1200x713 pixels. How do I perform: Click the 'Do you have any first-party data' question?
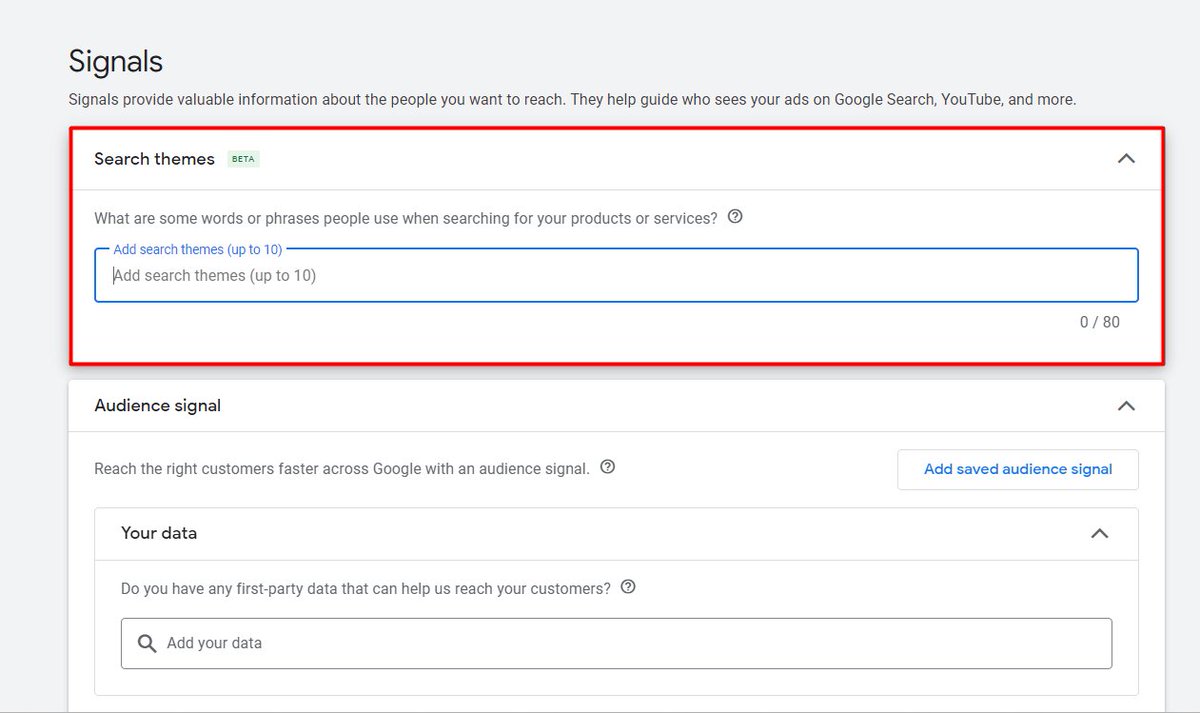[x=366, y=589]
